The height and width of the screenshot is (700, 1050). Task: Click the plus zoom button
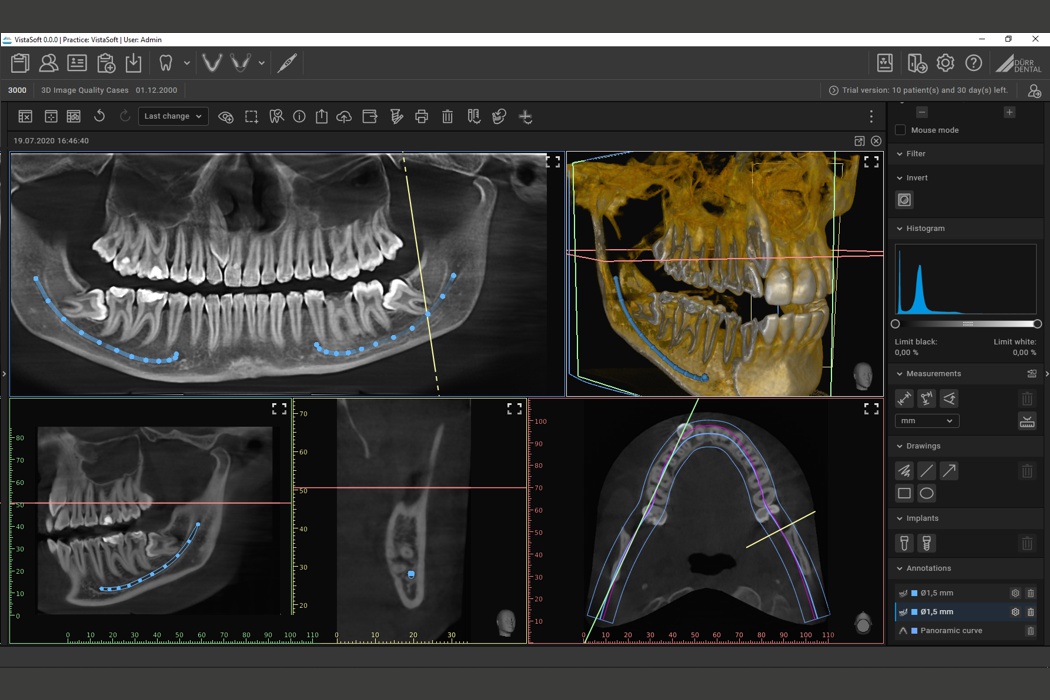[x=1009, y=112]
